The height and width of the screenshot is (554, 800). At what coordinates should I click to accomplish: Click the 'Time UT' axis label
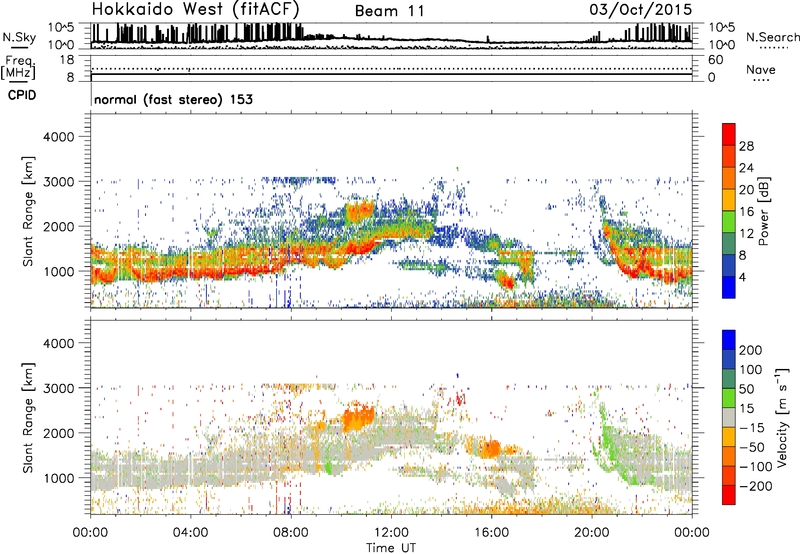click(391, 548)
